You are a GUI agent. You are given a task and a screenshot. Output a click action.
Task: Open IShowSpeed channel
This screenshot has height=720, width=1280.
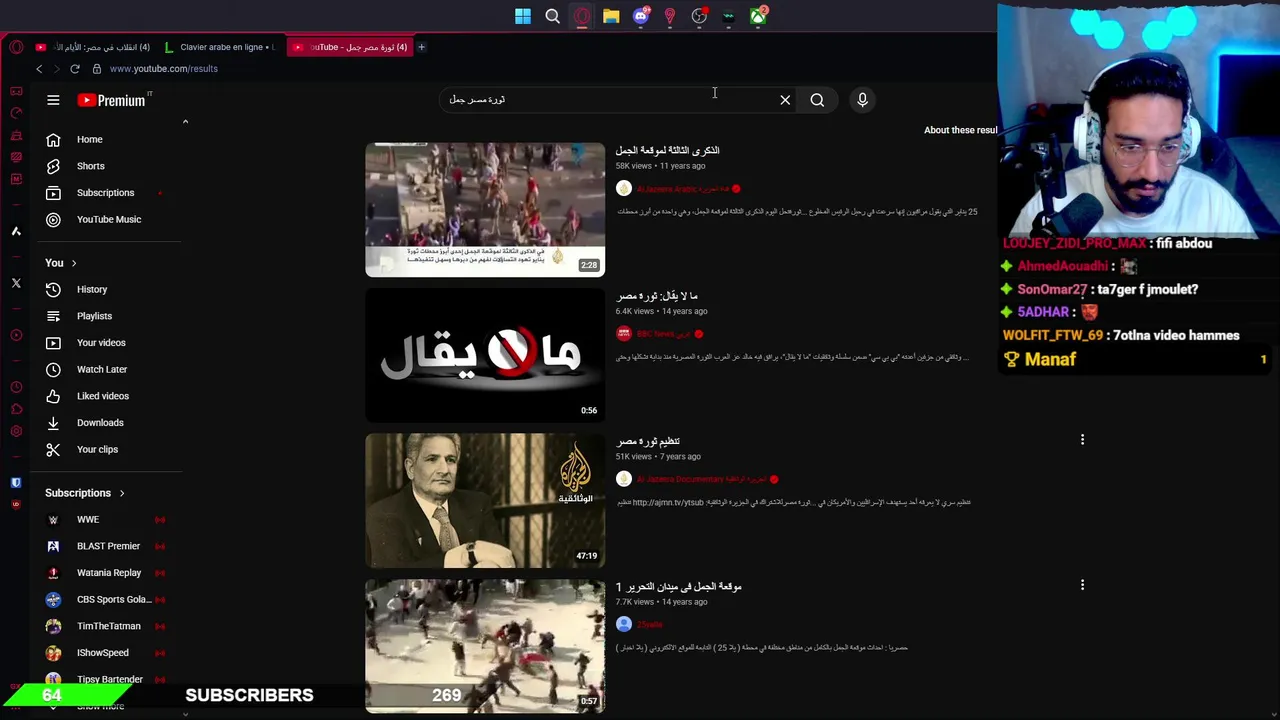[x=102, y=653]
